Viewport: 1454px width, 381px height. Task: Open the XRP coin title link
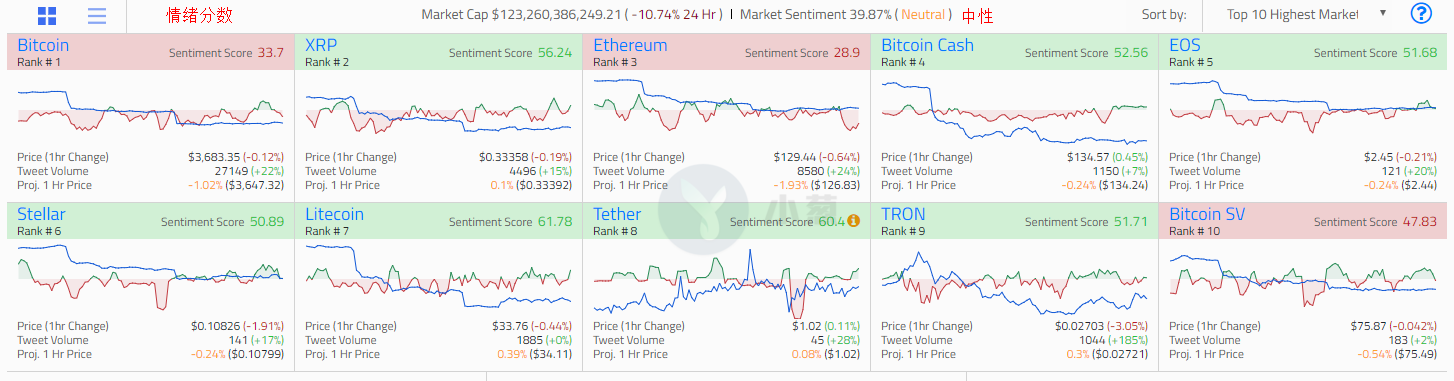(321, 45)
